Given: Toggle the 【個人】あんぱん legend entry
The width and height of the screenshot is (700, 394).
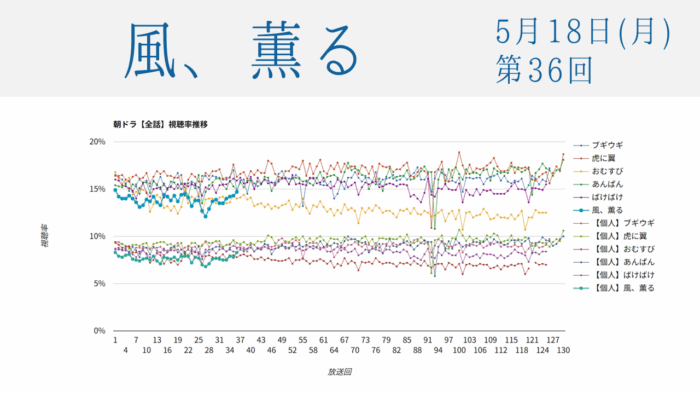Looking at the screenshot, I should [614, 262].
